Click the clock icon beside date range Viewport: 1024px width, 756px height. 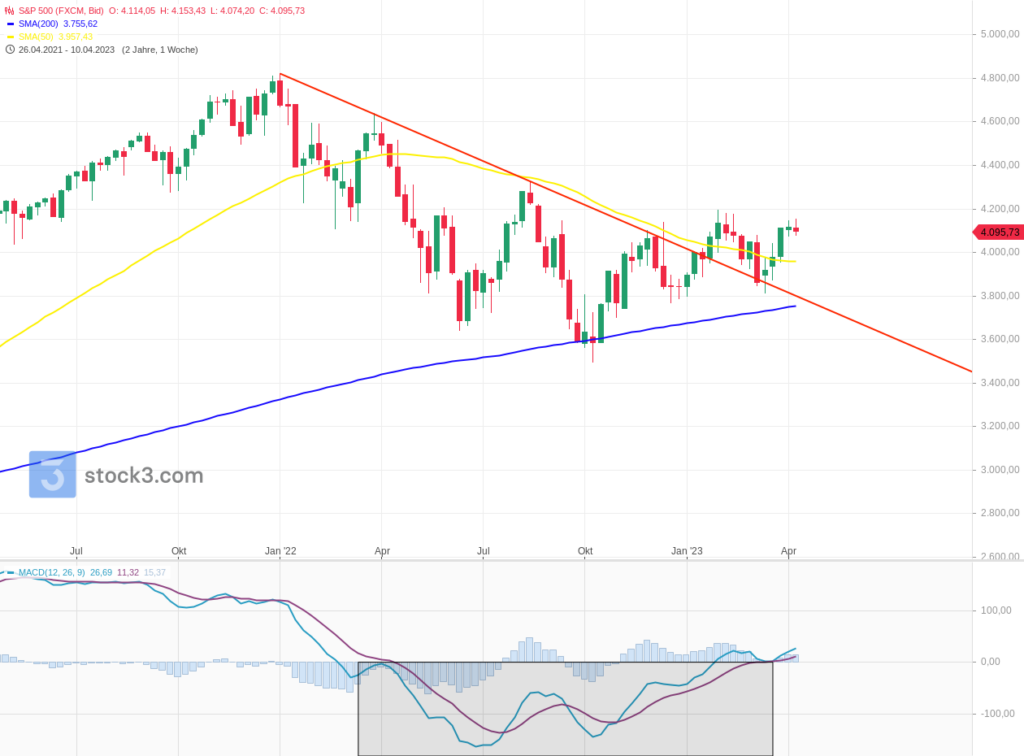coord(10,50)
